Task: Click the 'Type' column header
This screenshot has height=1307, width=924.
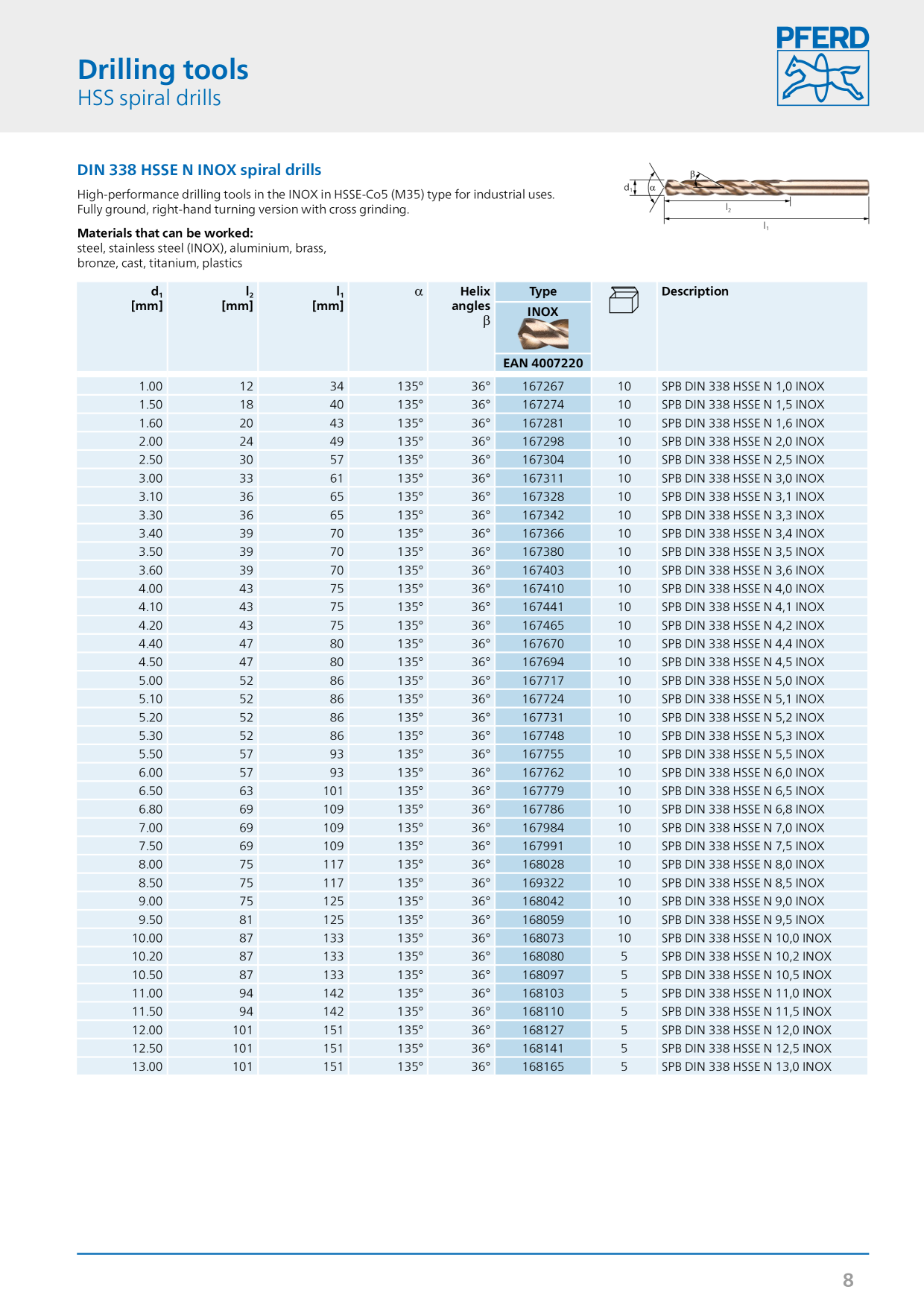Action: (x=543, y=291)
